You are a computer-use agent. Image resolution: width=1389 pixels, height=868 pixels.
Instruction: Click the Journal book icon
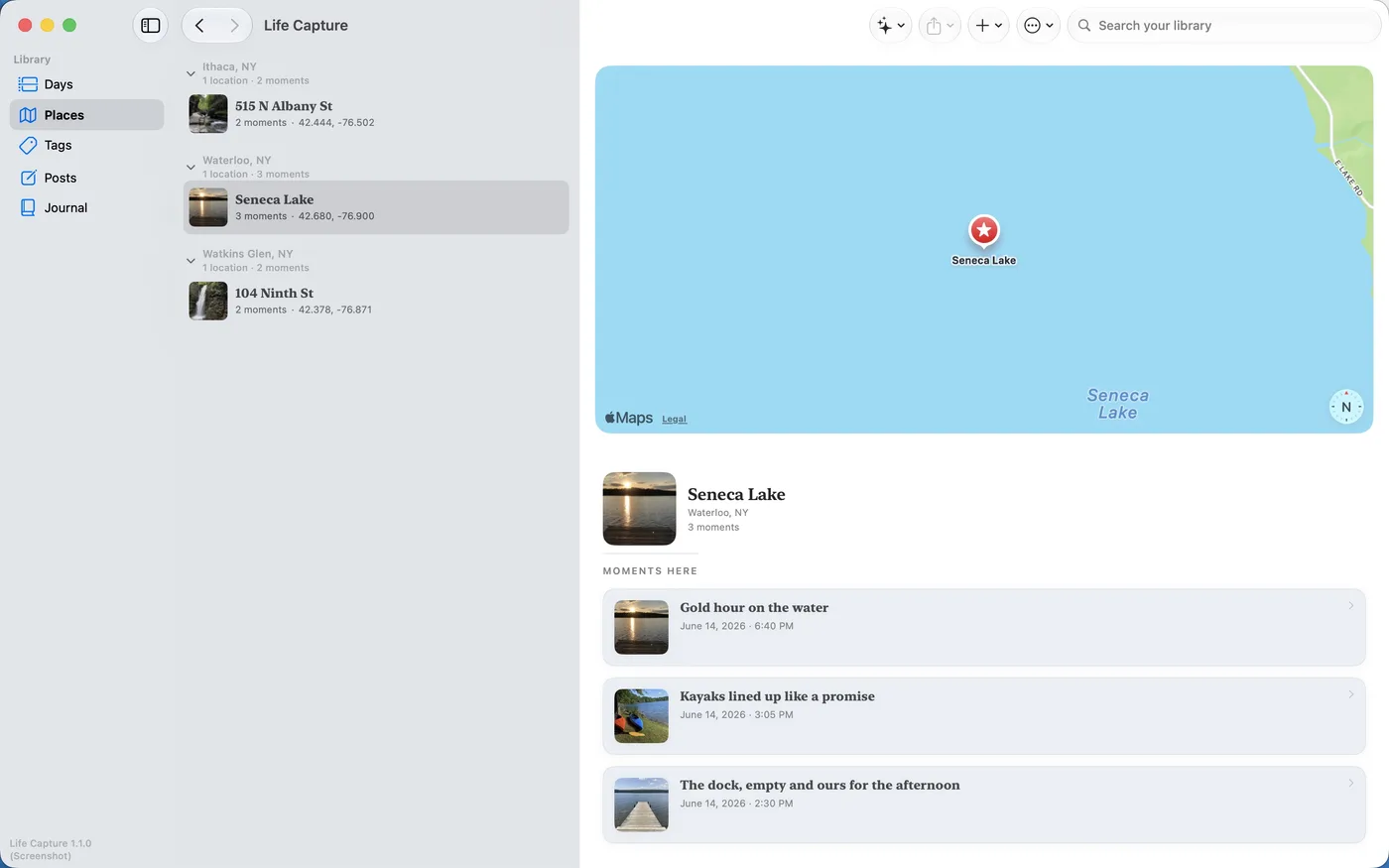coord(28,208)
